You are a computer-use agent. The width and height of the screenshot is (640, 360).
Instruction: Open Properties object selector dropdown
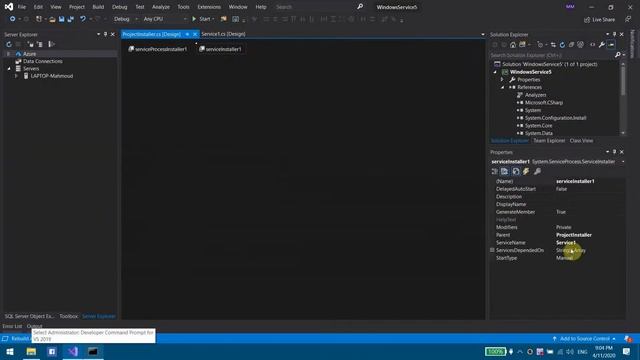(623, 162)
